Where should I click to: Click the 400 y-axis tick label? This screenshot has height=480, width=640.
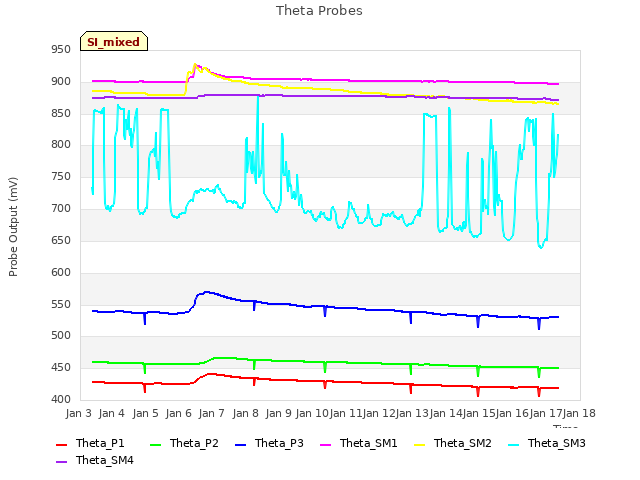pos(61,399)
